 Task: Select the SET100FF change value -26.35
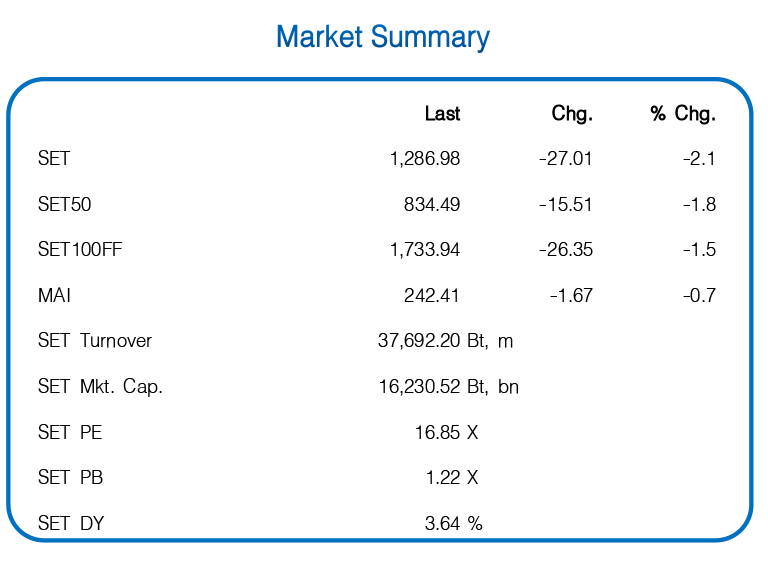565,250
